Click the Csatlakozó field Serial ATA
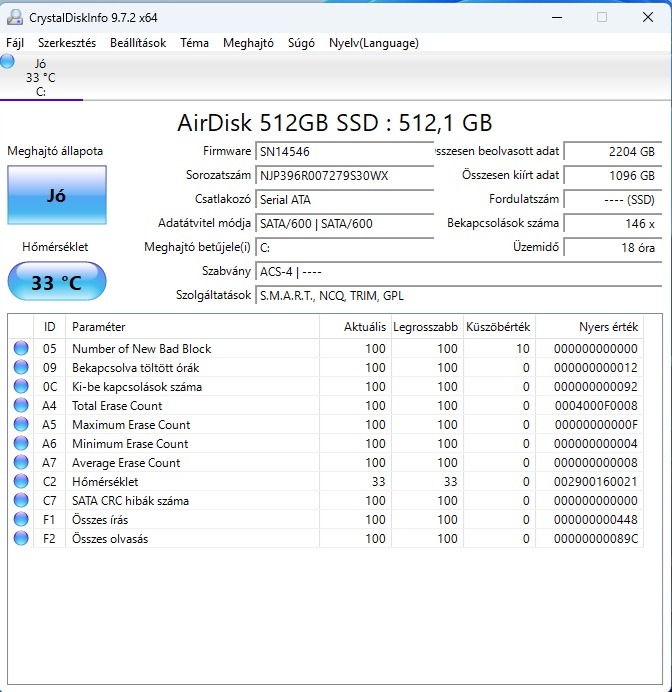The height and width of the screenshot is (692, 672). coord(345,199)
